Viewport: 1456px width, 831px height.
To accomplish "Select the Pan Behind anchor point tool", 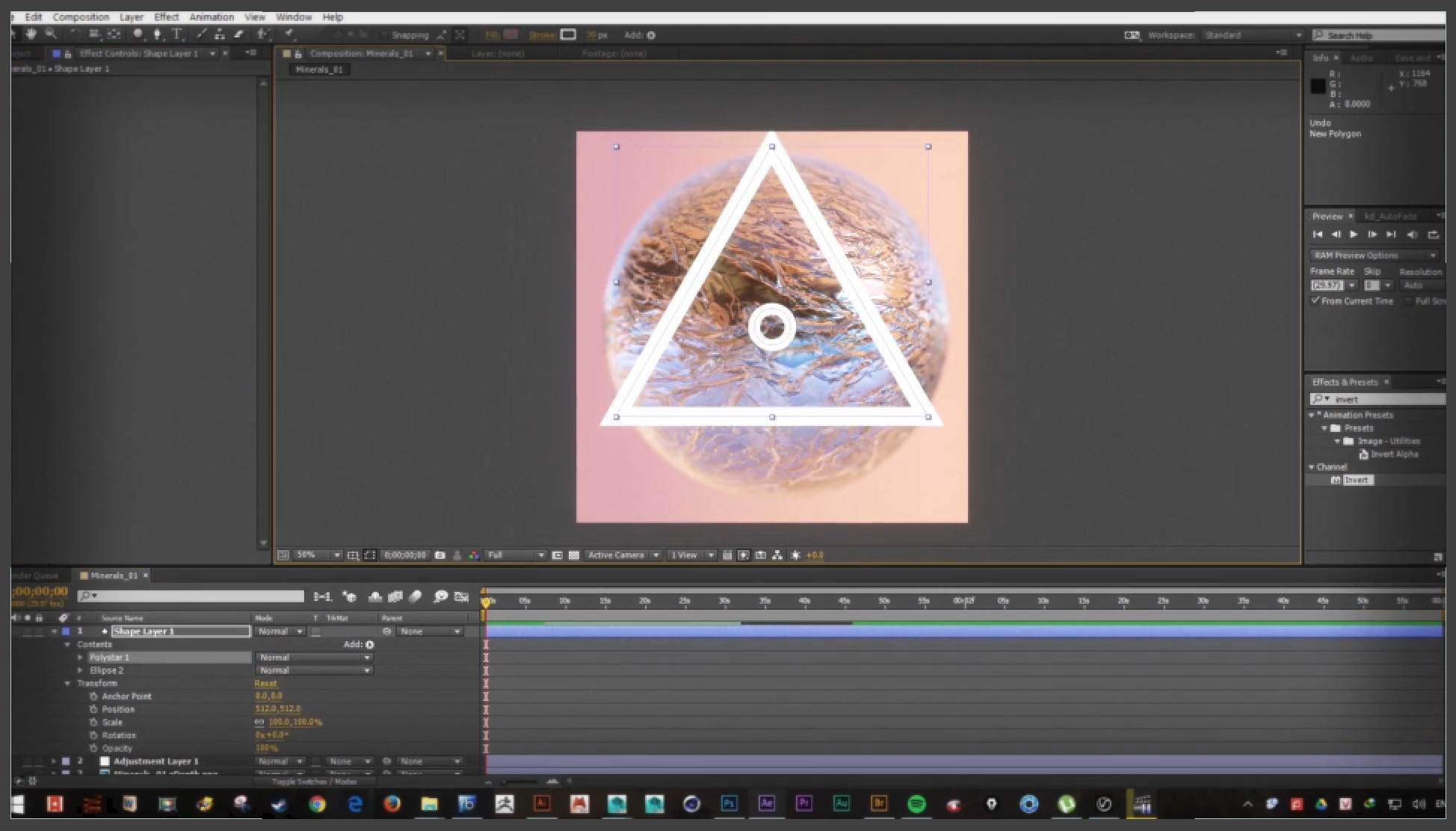I will pos(114,34).
